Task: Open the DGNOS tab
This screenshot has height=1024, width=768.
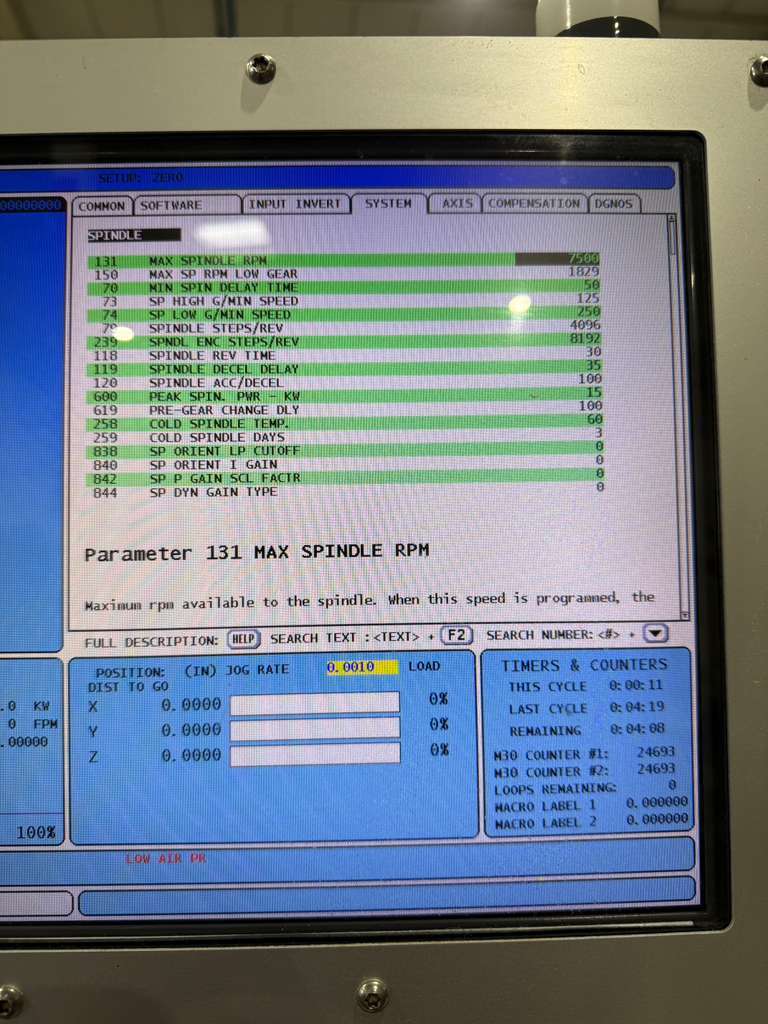Action: click(x=614, y=203)
